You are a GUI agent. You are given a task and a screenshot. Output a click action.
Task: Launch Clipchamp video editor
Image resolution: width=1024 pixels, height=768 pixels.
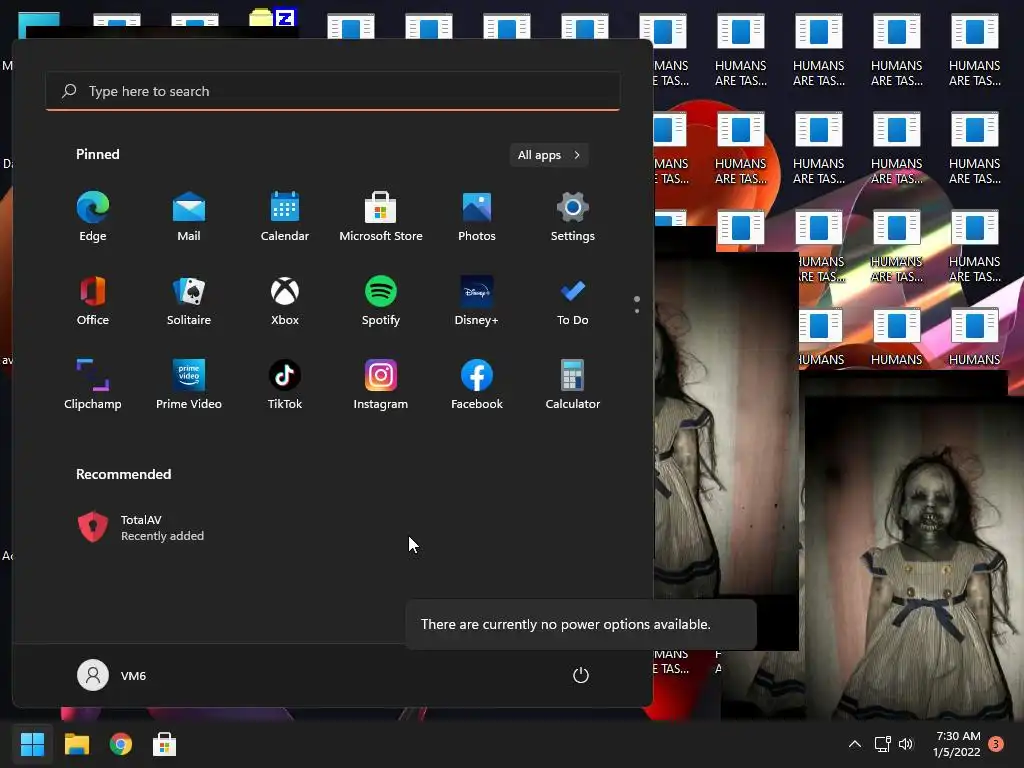pos(93,385)
